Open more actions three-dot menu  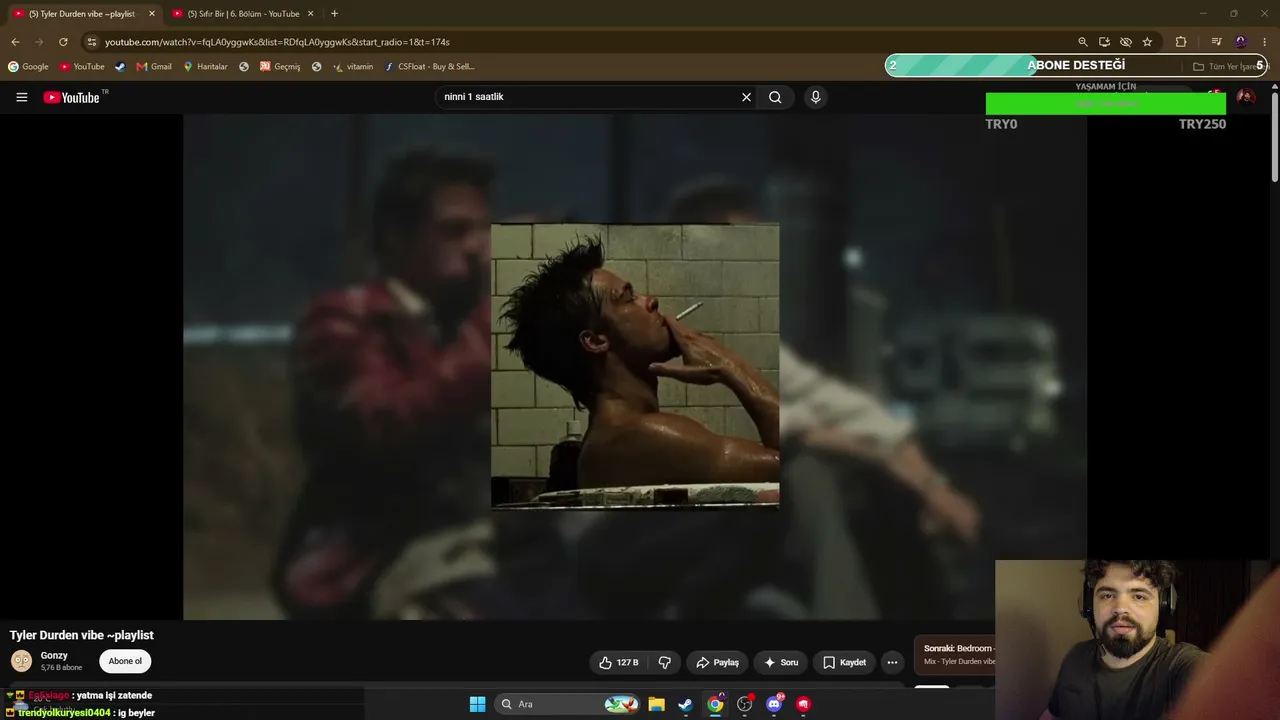point(892,662)
